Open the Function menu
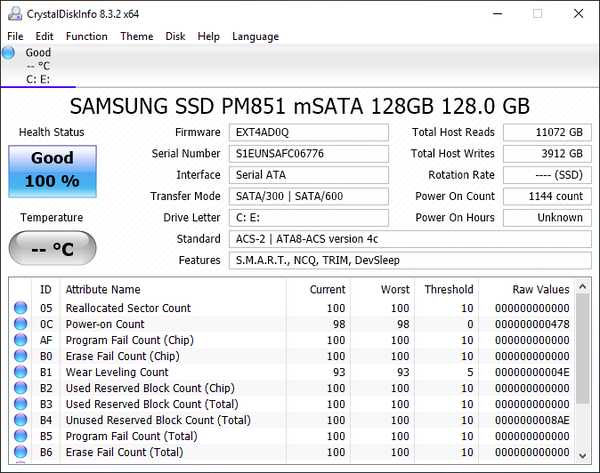 pyautogui.click(x=86, y=36)
